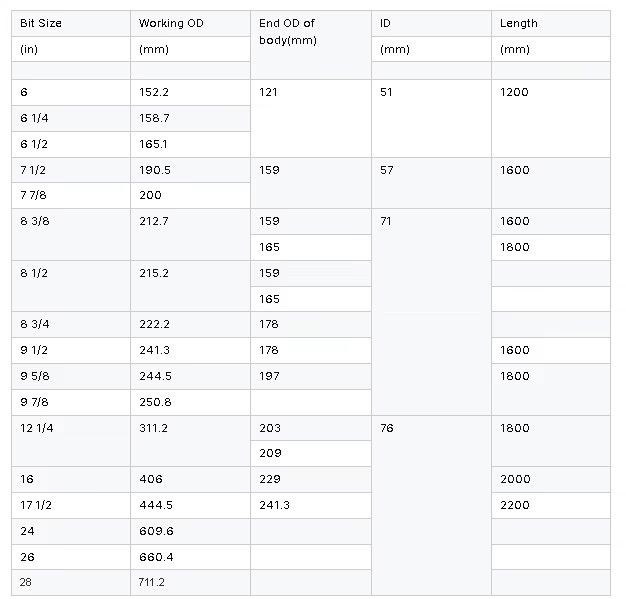Select the 1200 length cell
The image size is (626, 599).
point(551,118)
